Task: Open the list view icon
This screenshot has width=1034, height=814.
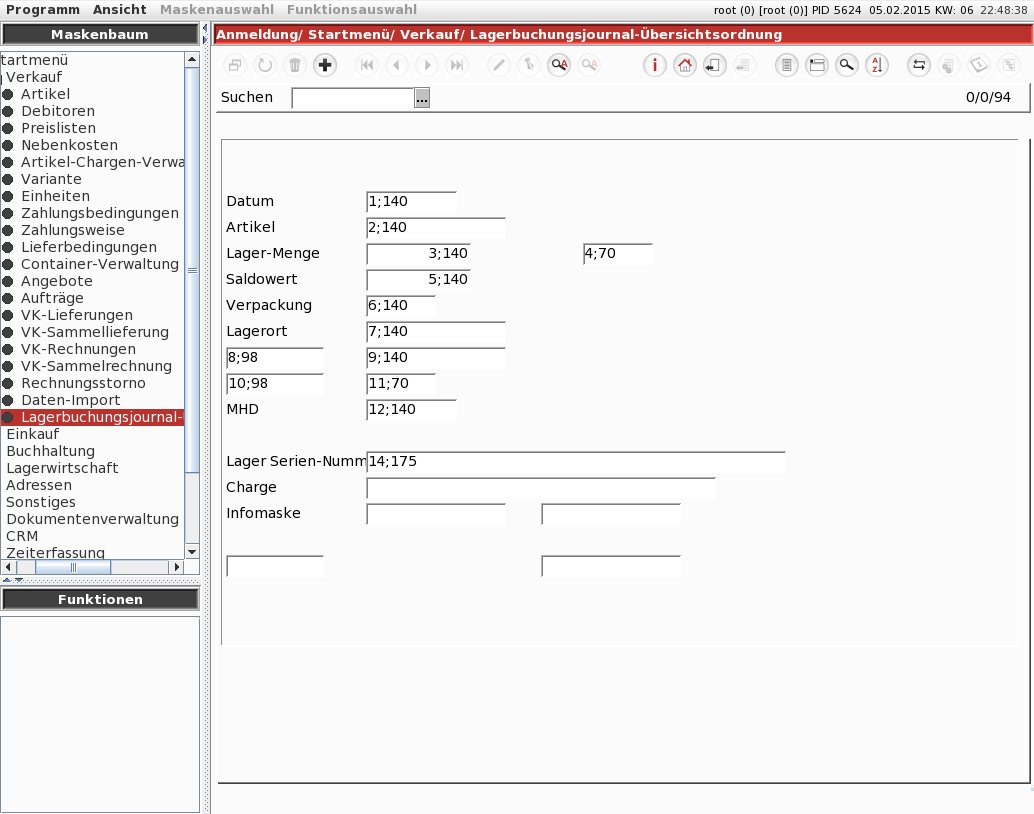Action: 786,65
